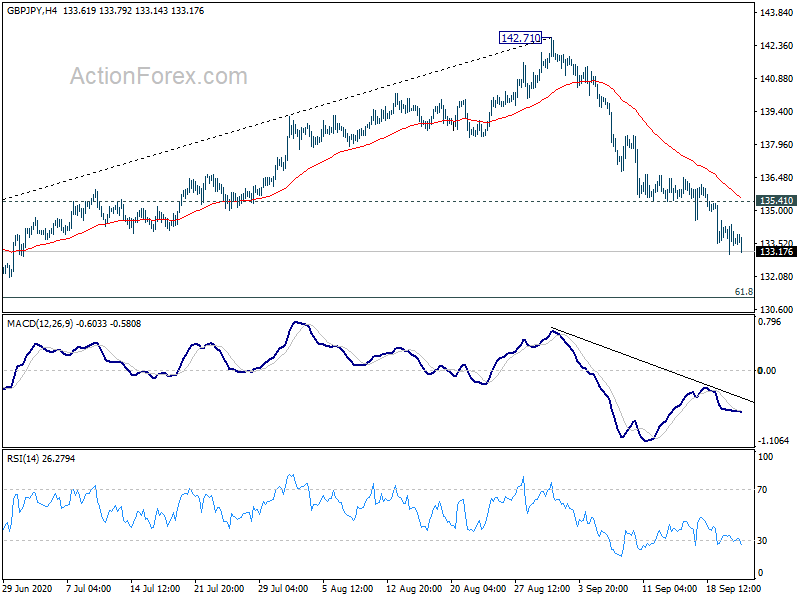The width and height of the screenshot is (800, 600).
Task: Click the 143.840 top price scale label
Action: tap(777, 13)
